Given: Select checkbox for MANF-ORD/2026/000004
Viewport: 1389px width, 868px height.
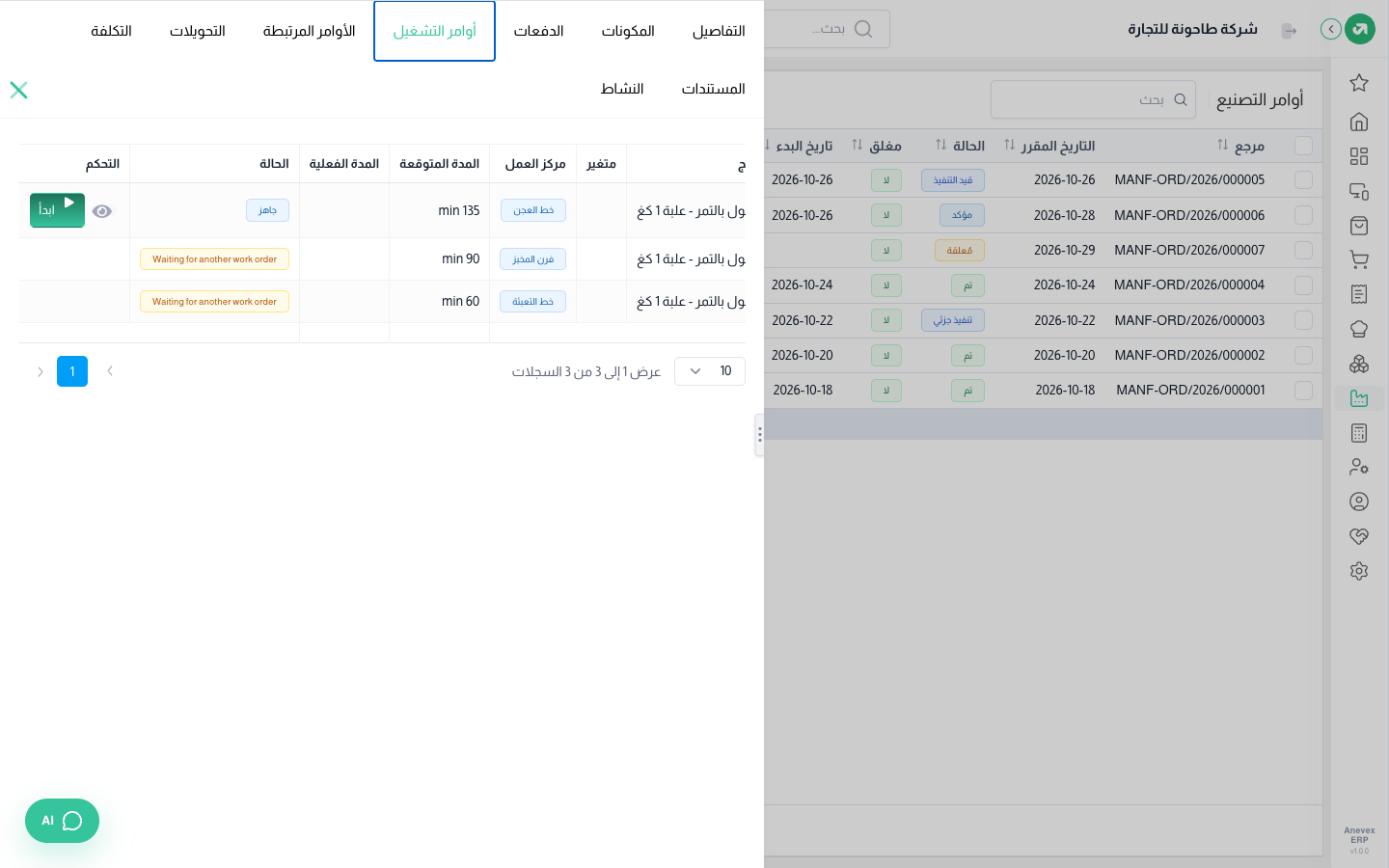Looking at the screenshot, I should pyautogui.click(x=1303, y=285).
